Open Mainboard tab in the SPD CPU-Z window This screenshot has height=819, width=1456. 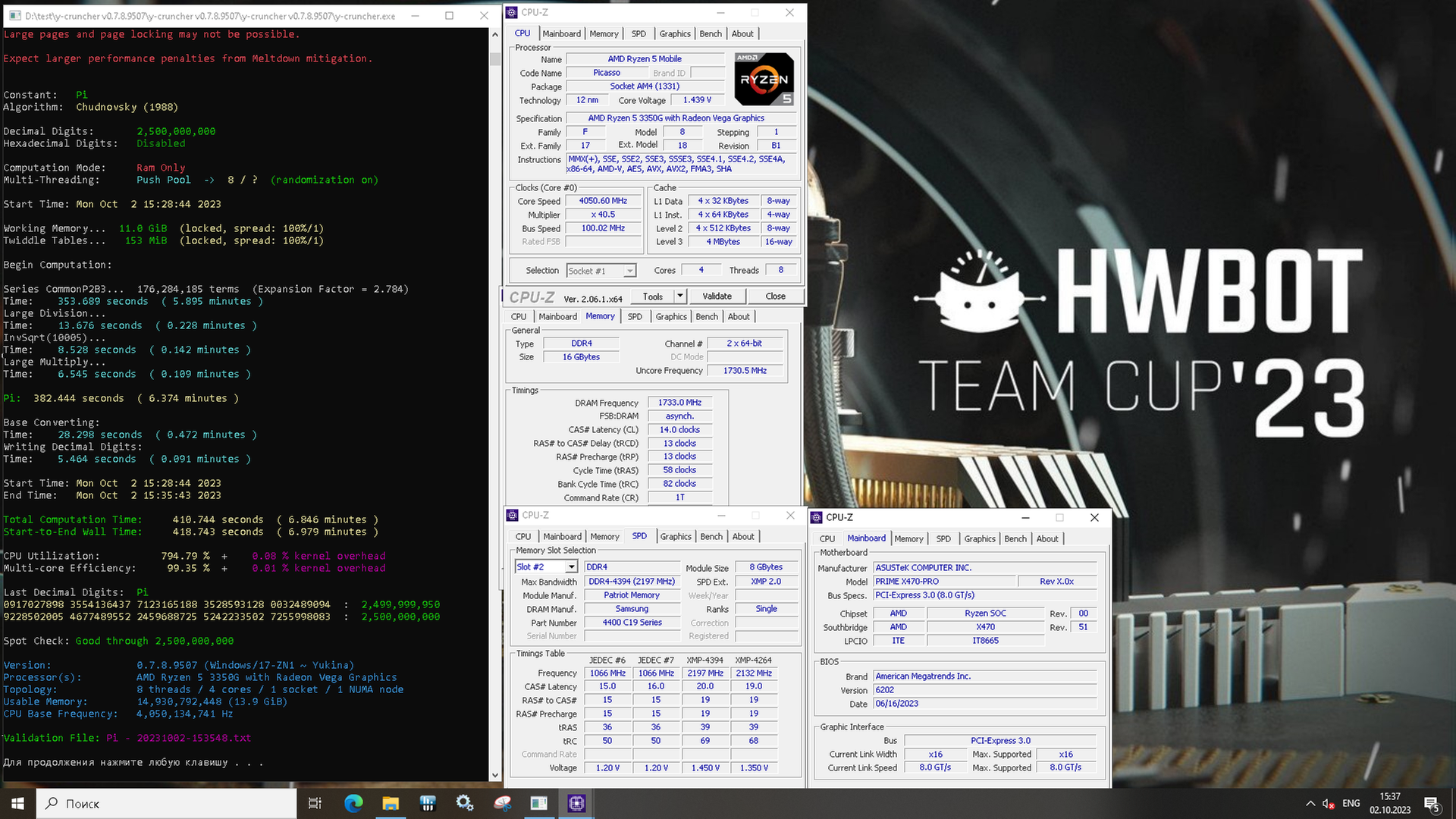click(x=563, y=536)
